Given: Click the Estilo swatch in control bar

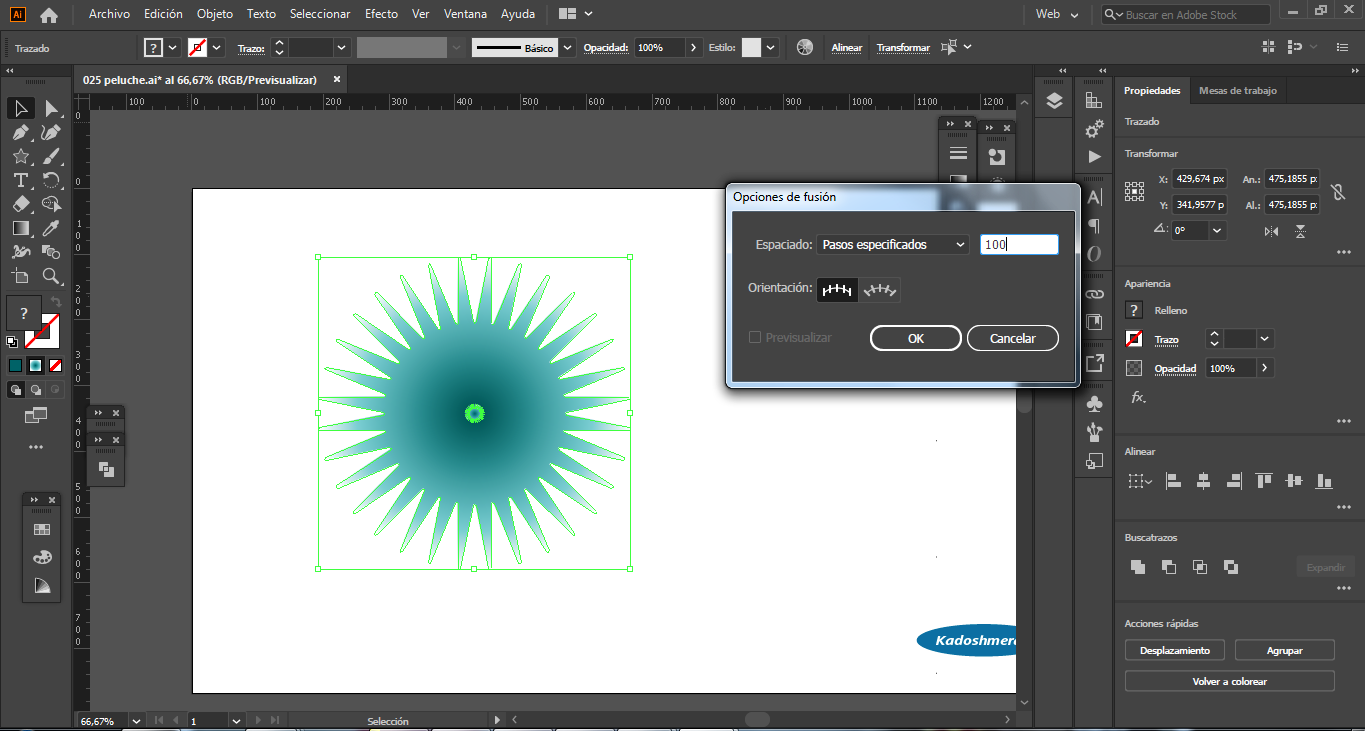Looking at the screenshot, I should [752, 47].
